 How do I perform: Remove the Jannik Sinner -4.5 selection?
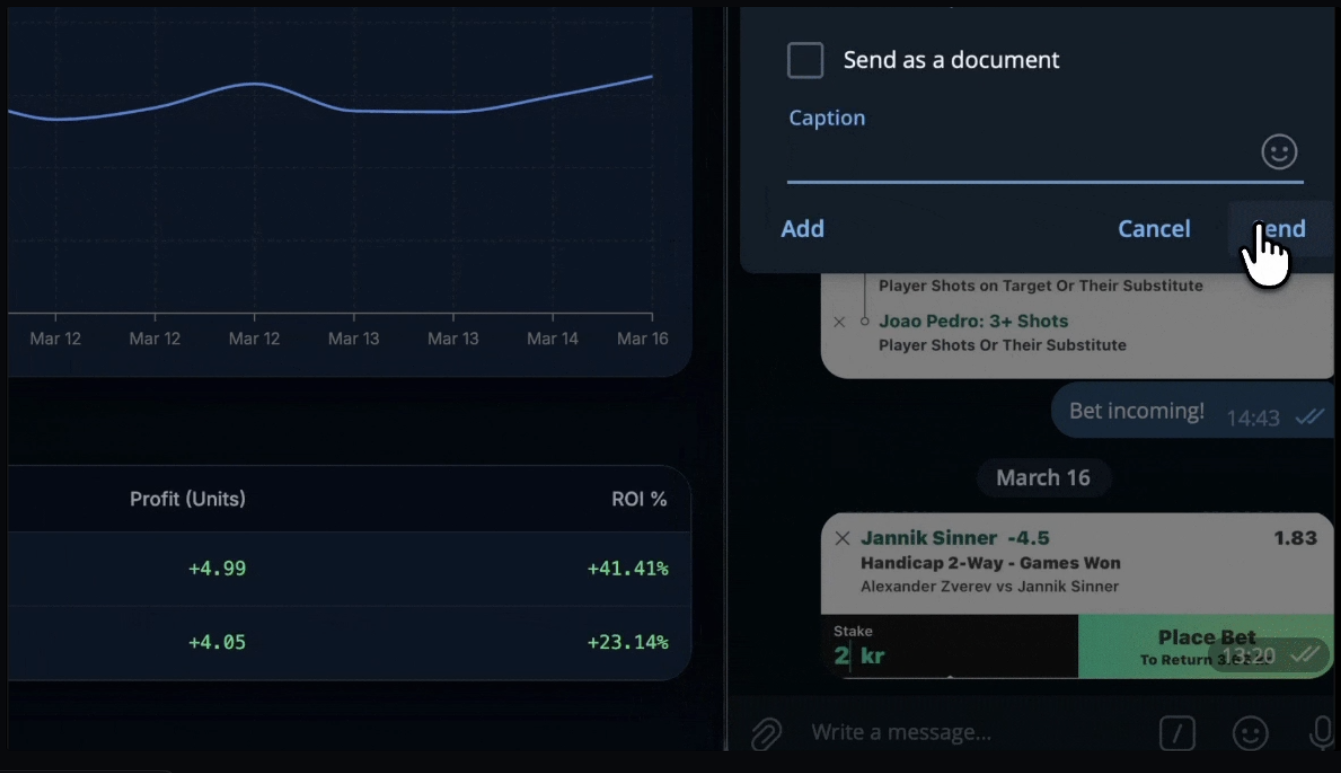[842, 539]
